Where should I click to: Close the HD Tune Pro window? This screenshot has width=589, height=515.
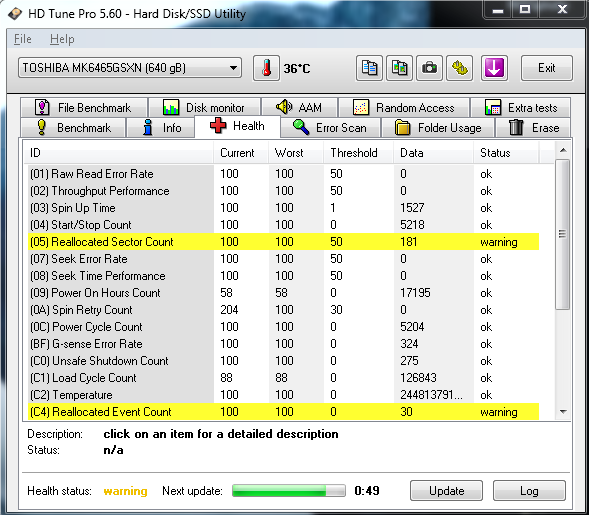click(562, 10)
